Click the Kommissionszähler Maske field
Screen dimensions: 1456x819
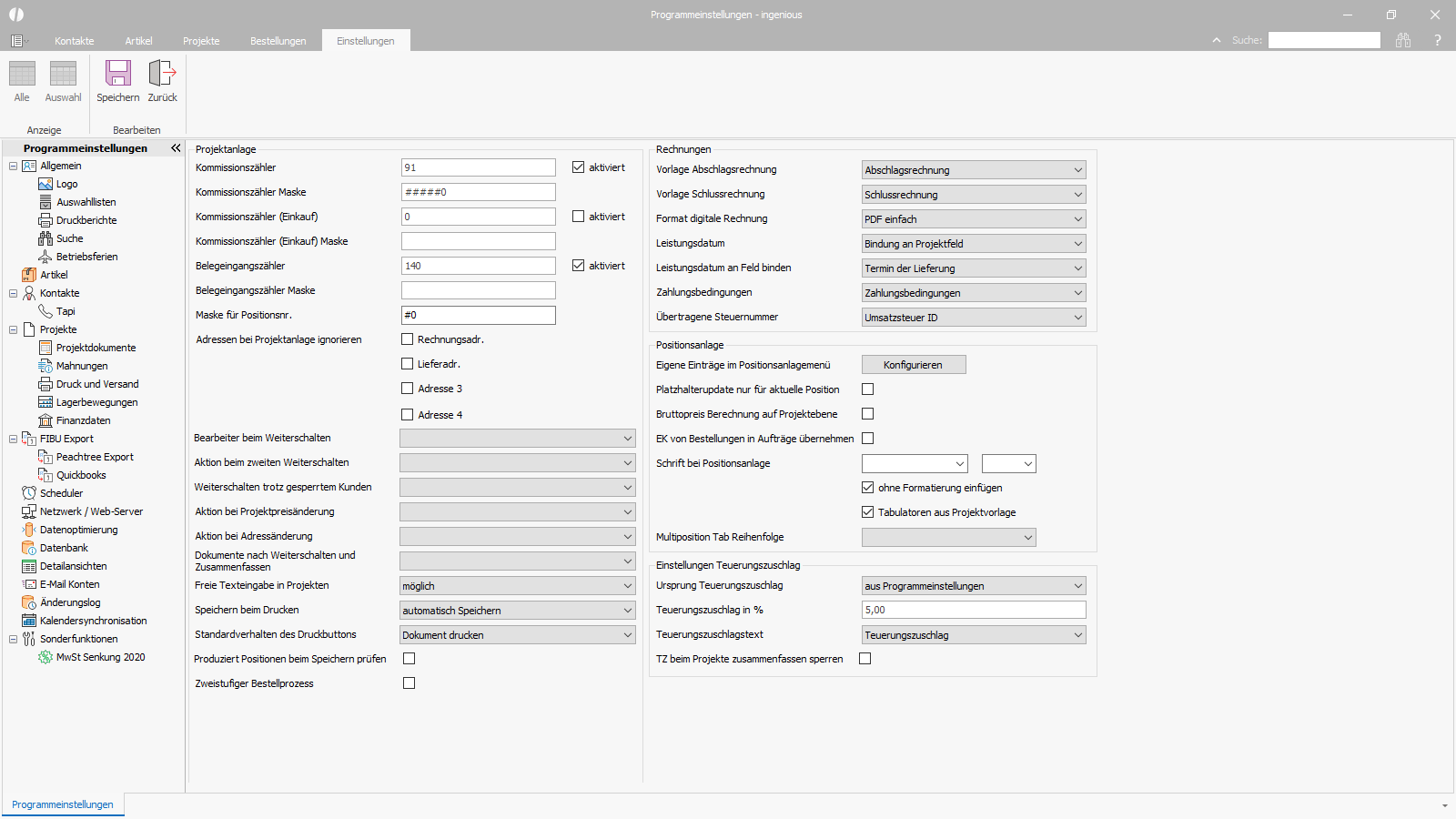point(479,192)
